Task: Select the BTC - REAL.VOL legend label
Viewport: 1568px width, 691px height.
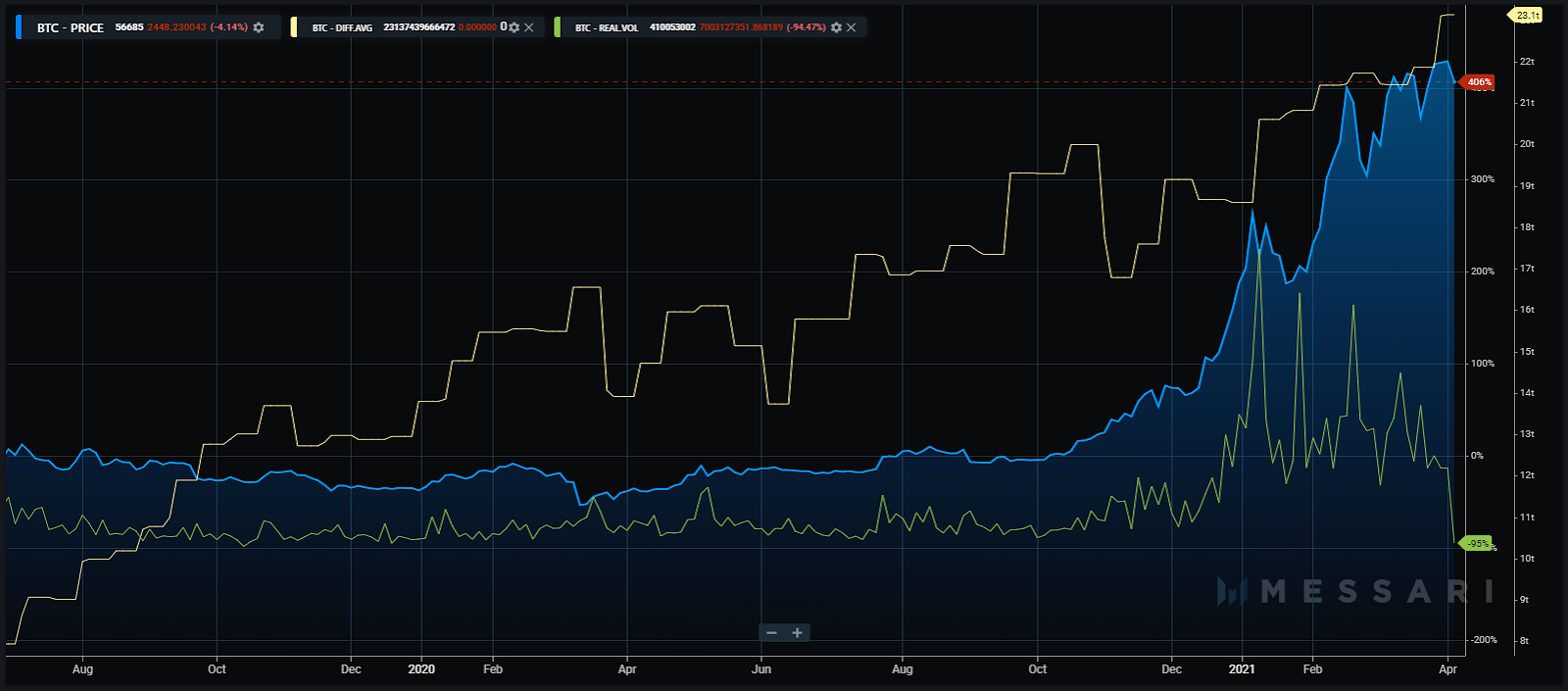Action: coord(606,27)
